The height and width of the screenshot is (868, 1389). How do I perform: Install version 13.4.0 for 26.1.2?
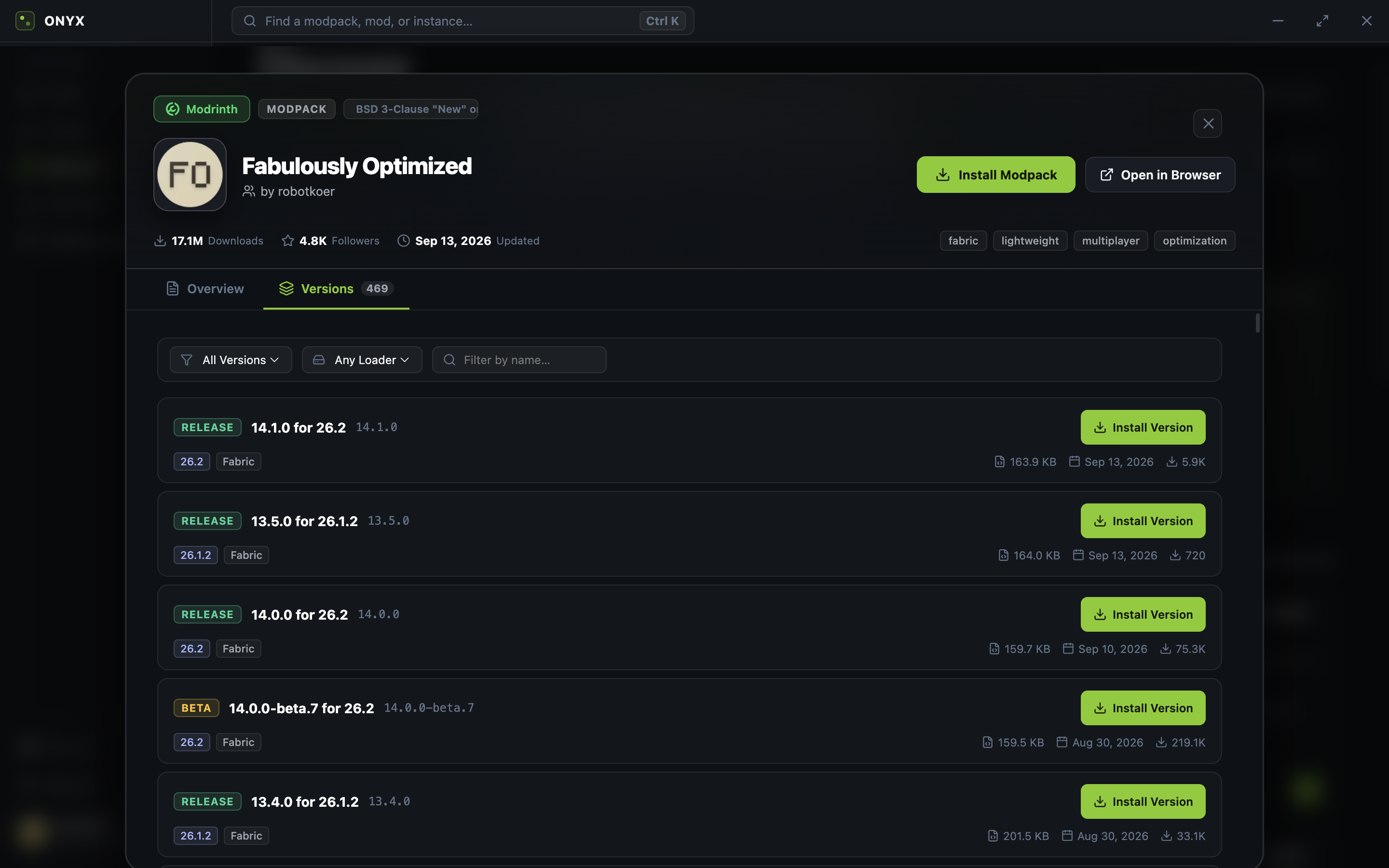pyautogui.click(x=1143, y=801)
